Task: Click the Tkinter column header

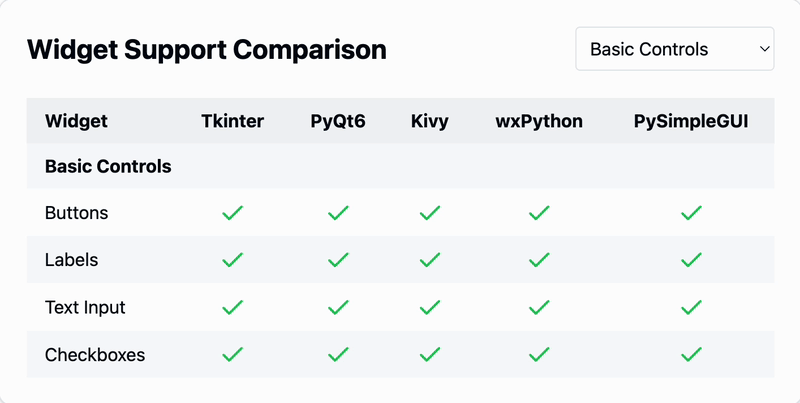Action: pyautogui.click(x=233, y=122)
